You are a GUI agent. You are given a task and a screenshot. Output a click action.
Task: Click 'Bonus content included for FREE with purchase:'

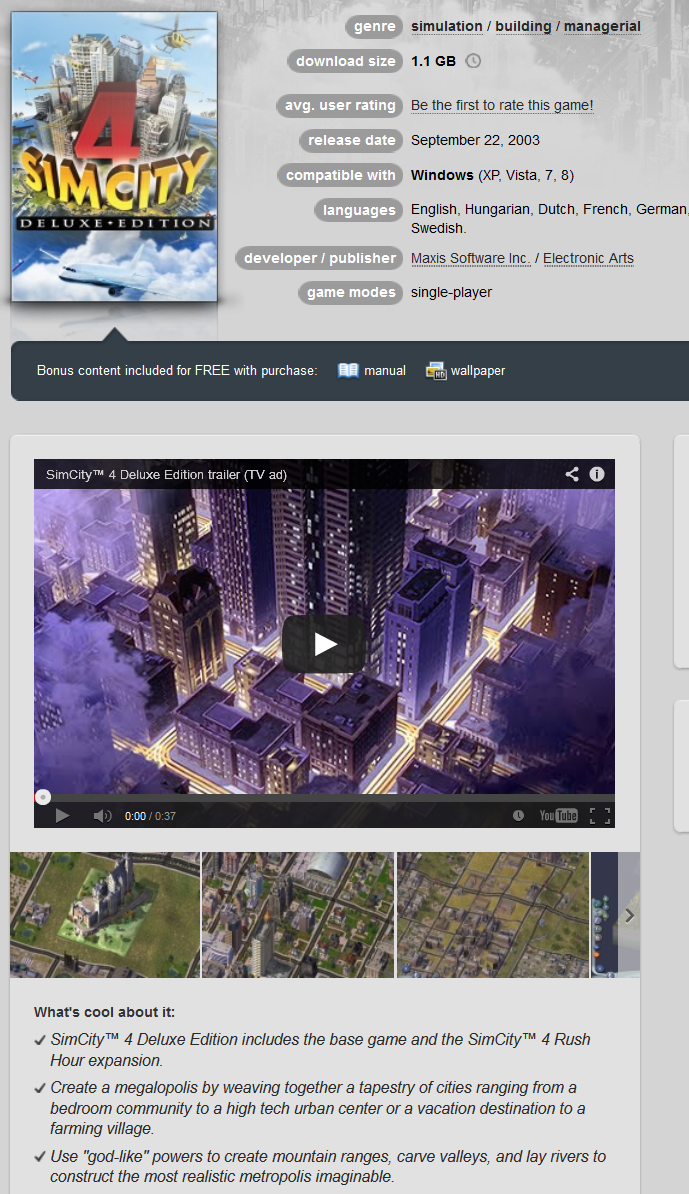(x=177, y=371)
